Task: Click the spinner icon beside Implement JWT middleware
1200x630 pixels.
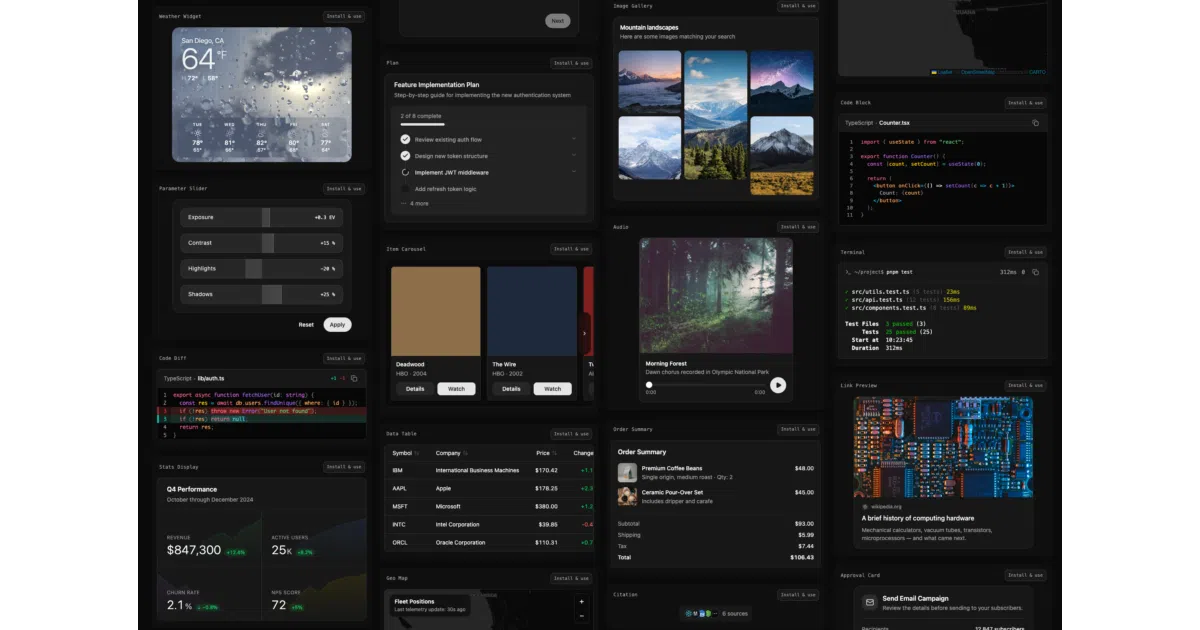Action: 405,172
